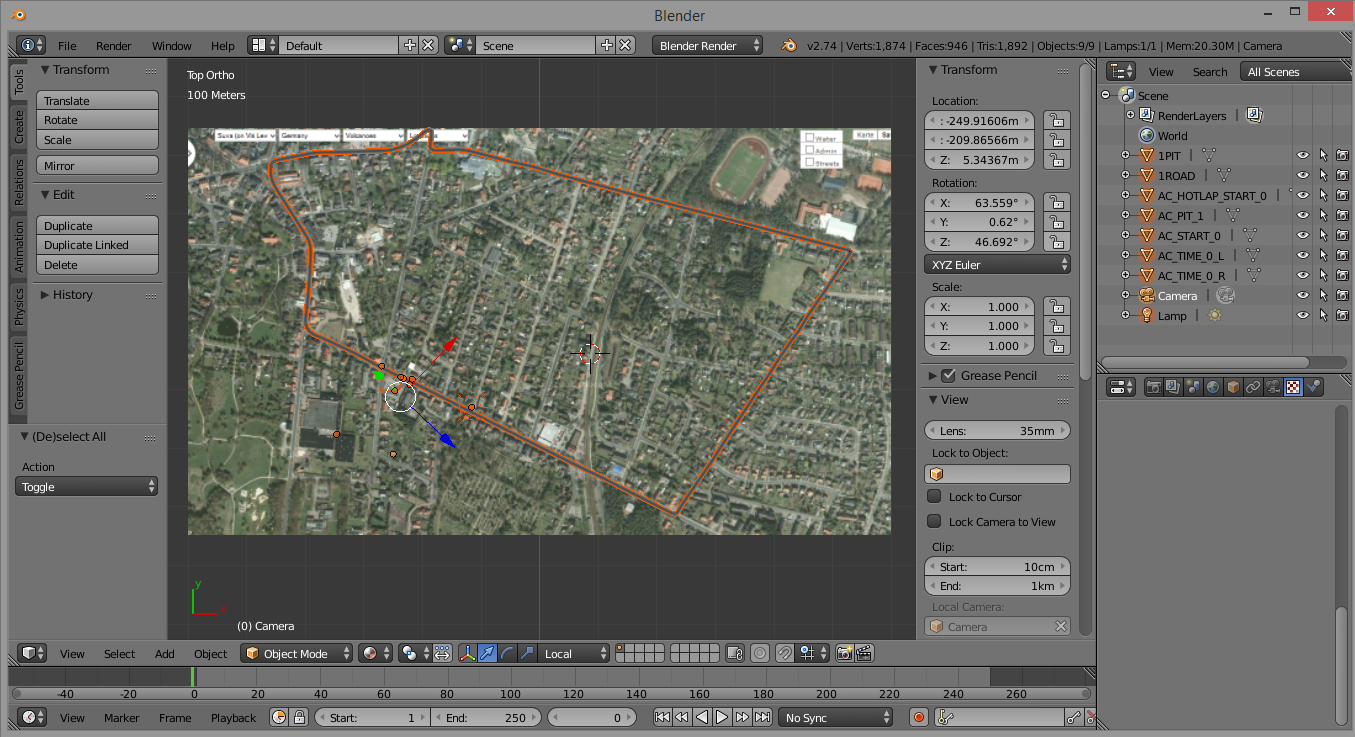Open the Local transform orientation dropdown

point(573,653)
